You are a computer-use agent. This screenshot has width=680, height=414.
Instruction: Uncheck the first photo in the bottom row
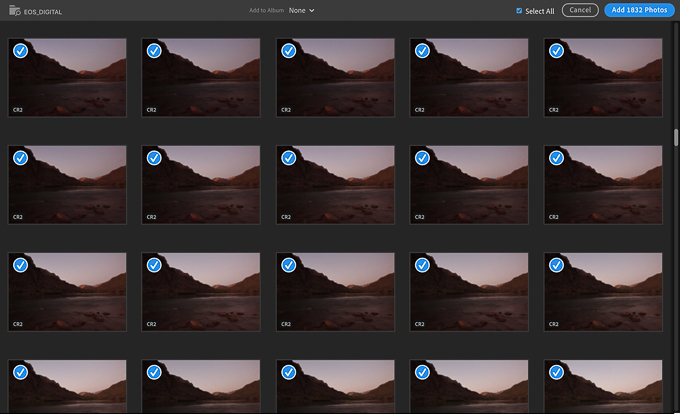[20, 372]
